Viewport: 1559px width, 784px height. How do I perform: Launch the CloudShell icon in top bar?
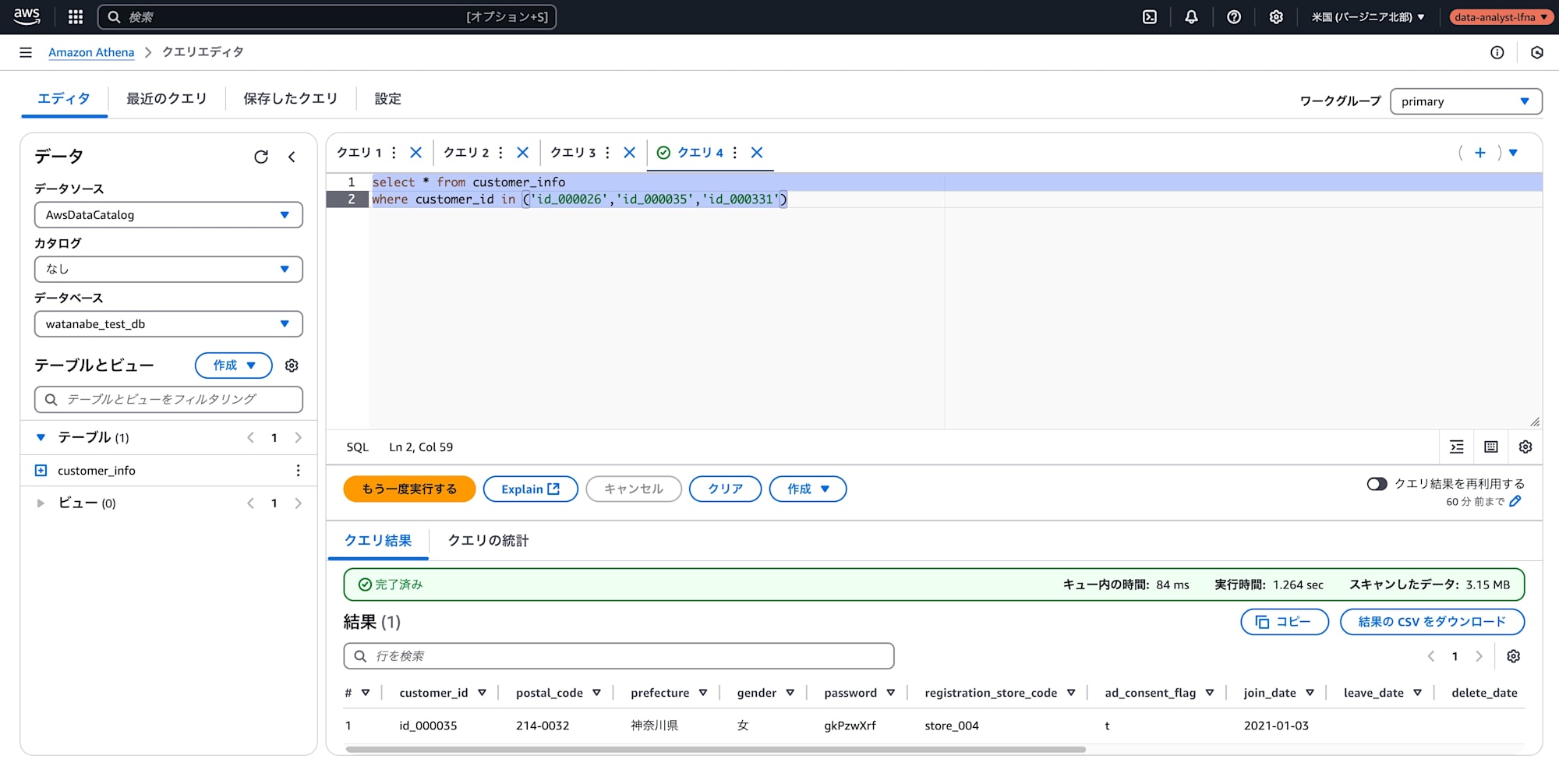pyautogui.click(x=1149, y=16)
